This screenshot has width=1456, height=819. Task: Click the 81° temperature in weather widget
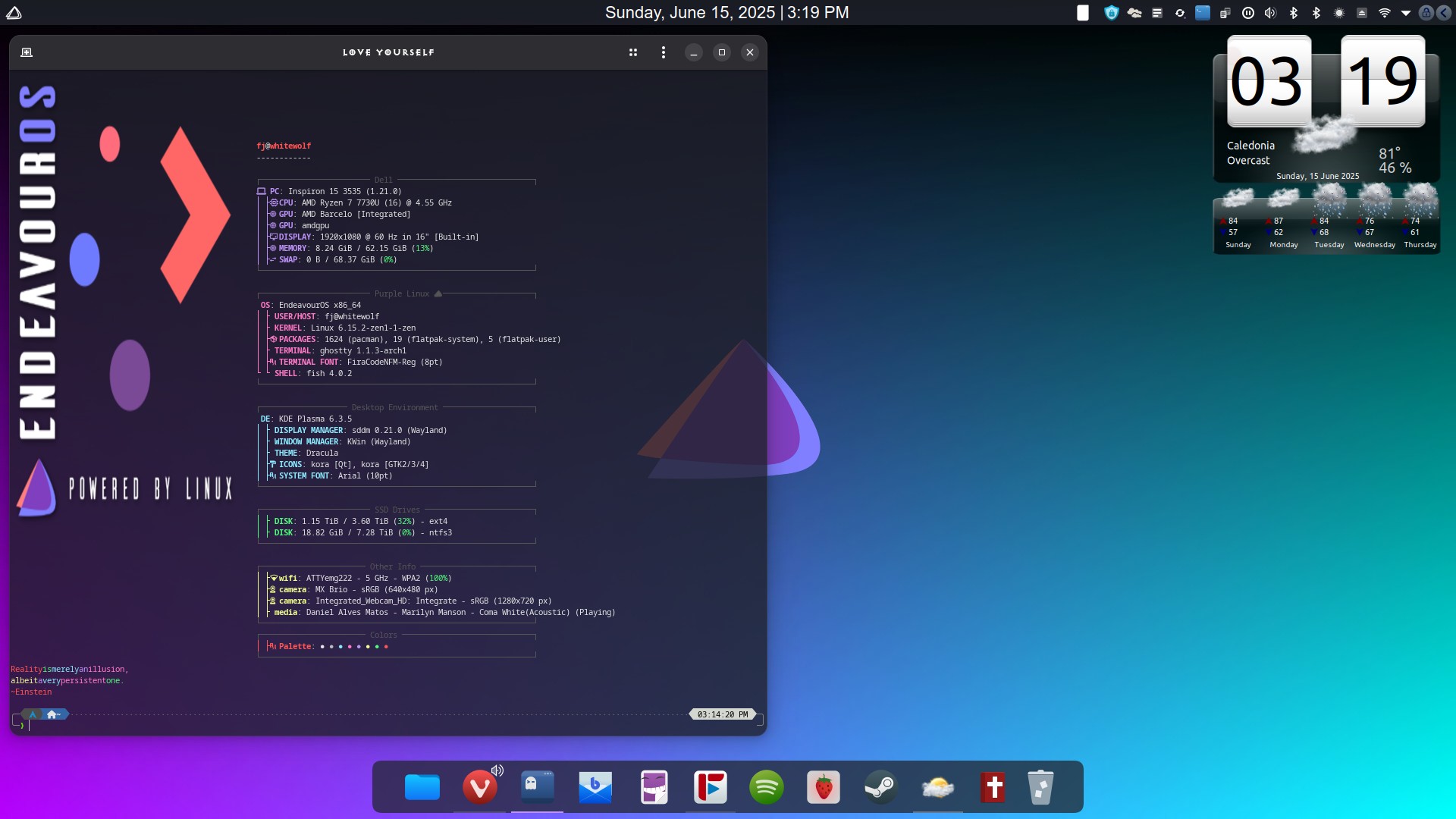pos(1389,153)
